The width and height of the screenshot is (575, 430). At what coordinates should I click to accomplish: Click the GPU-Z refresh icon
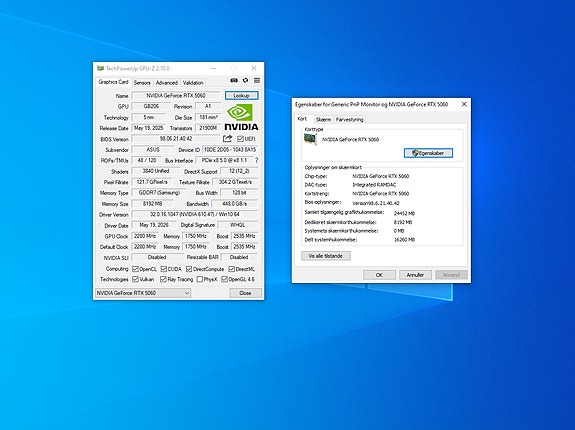tap(245, 80)
